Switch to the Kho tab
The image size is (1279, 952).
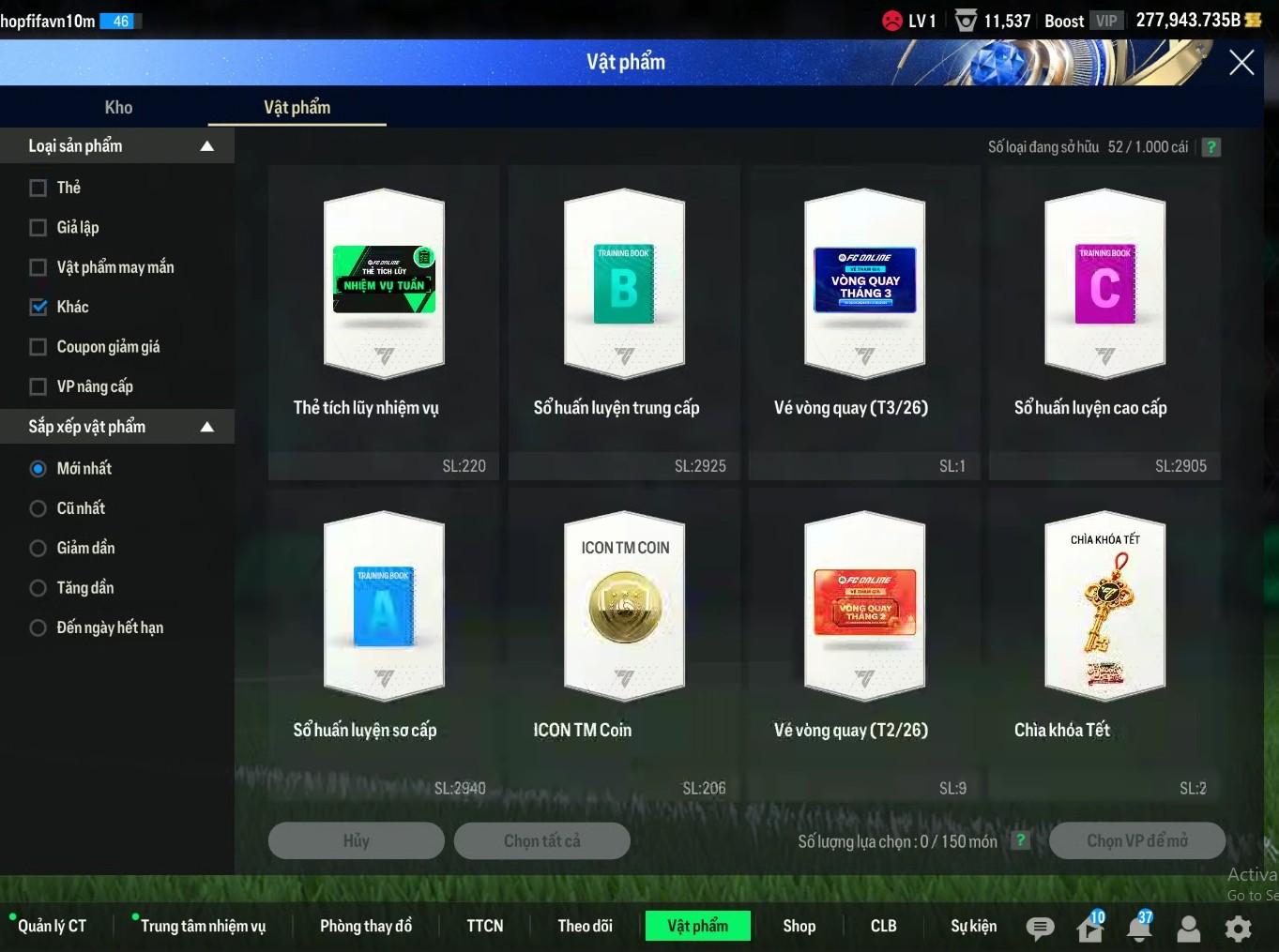118,107
